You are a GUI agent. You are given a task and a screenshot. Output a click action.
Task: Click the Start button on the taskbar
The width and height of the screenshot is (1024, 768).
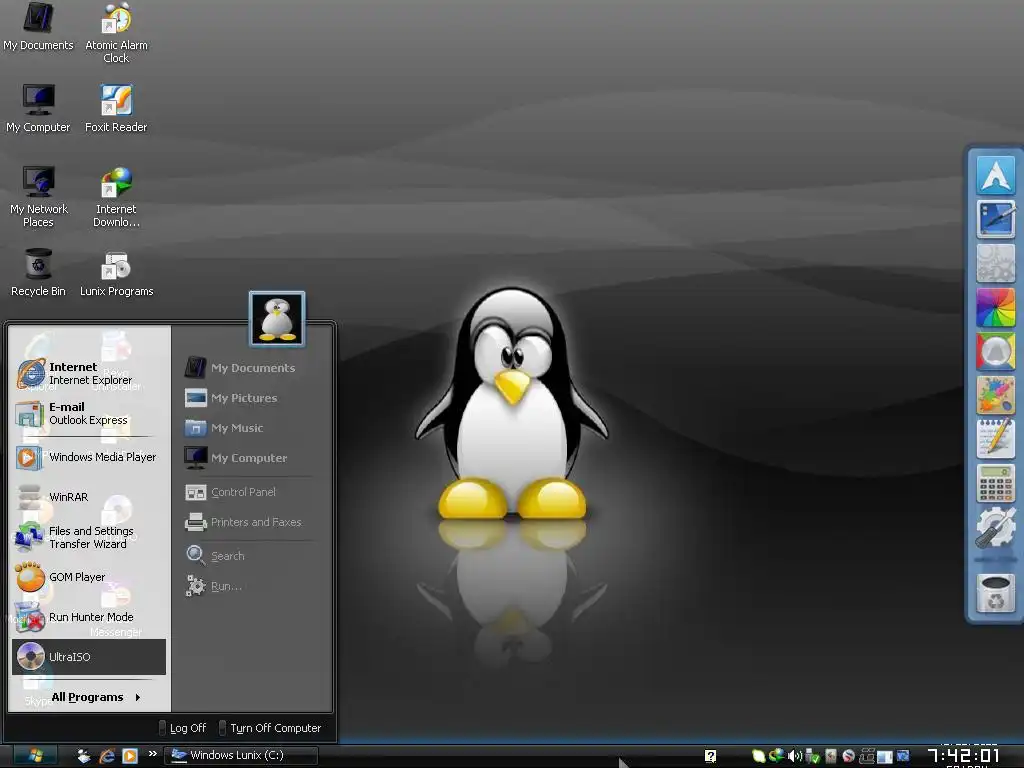pos(35,756)
